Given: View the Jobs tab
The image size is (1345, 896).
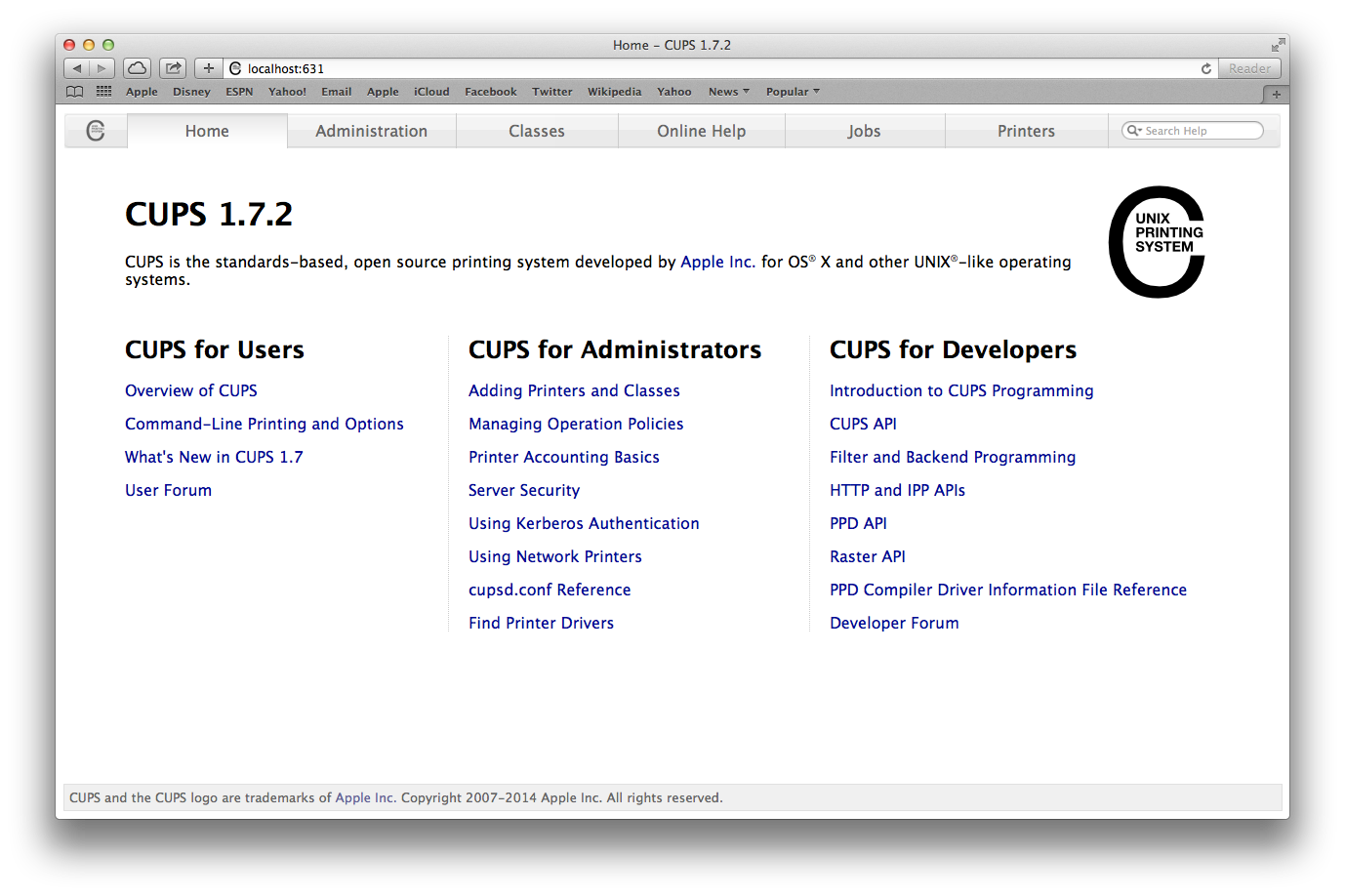Looking at the screenshot, I should click(x=865, y=131).
